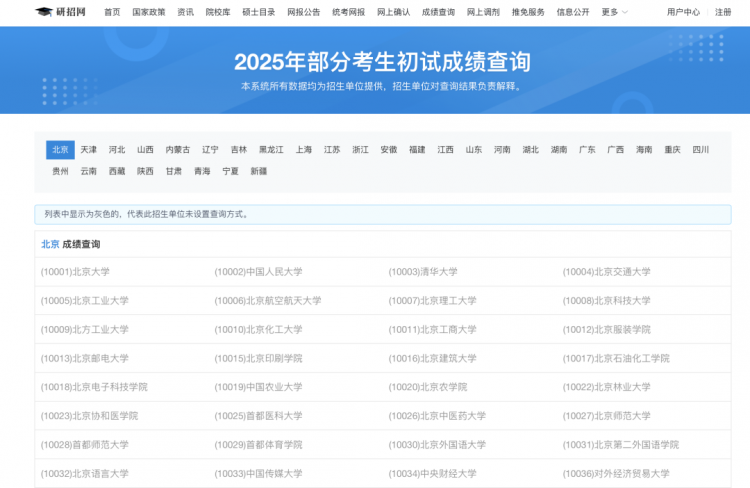
Task: Go to 国家政策 in the top menu
Action: (x=149, y=12)
